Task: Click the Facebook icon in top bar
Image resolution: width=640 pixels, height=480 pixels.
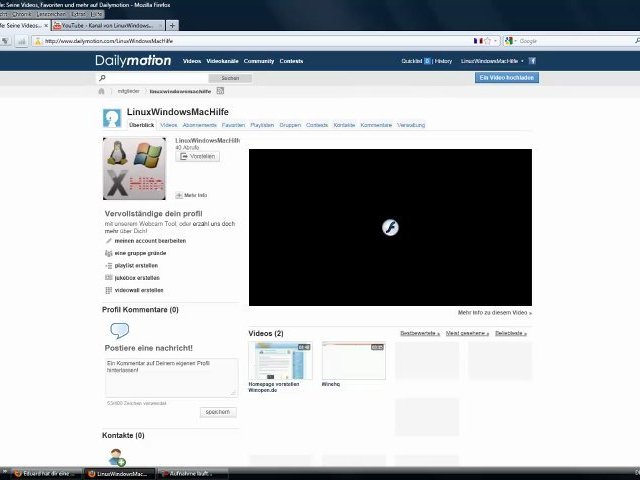Action: (x=532, y=61)
